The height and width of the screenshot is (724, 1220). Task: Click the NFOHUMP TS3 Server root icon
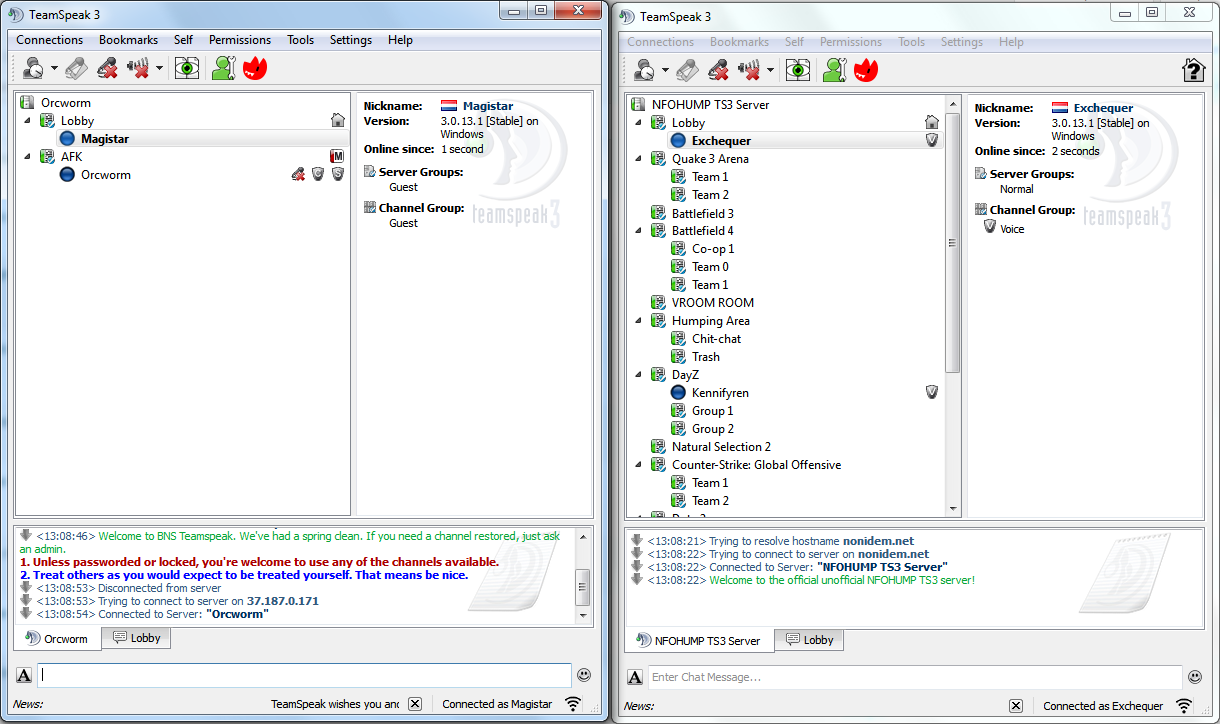click(x=638, y=104)
